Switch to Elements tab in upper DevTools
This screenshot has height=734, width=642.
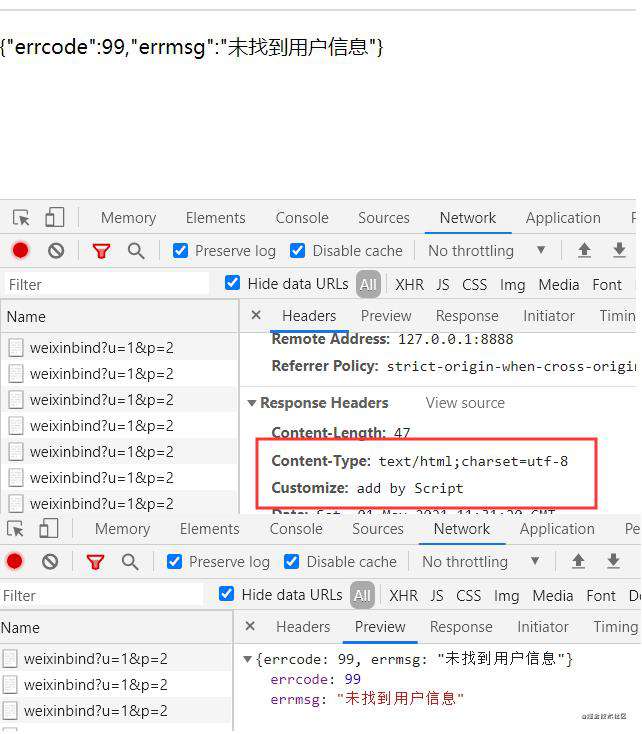215,218
